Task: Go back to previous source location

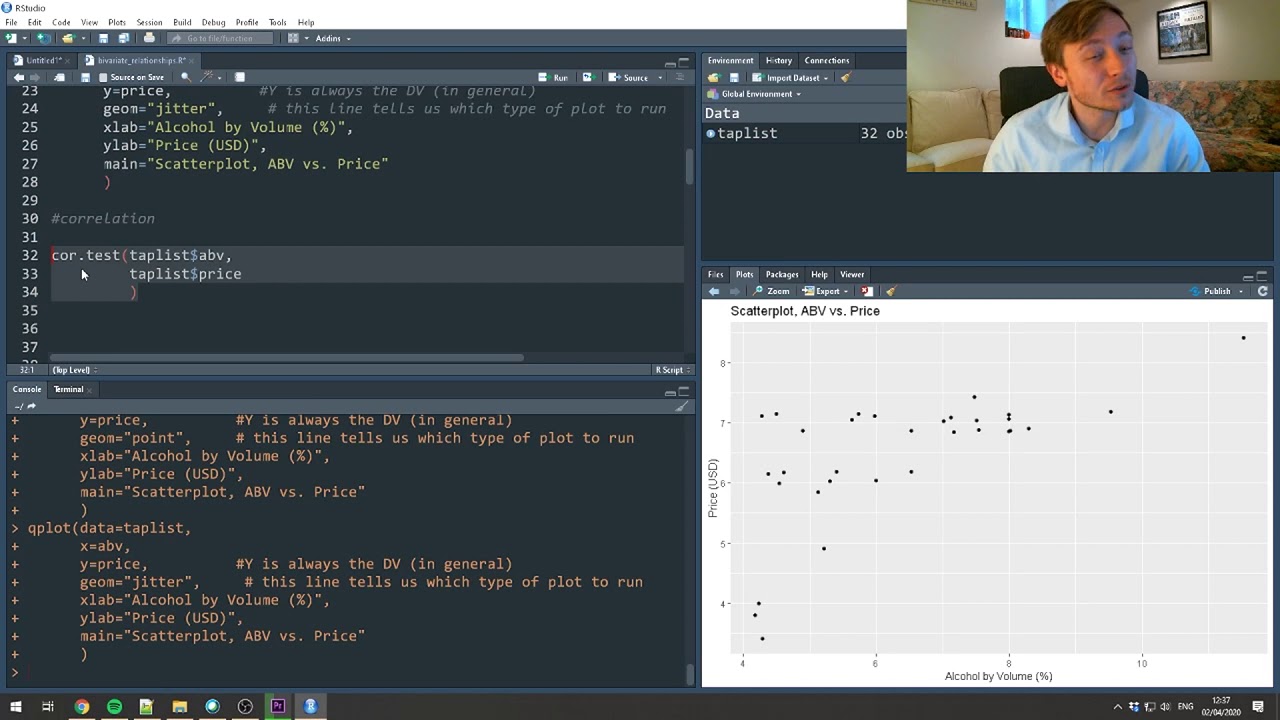Action: click(x=18, y=77)
